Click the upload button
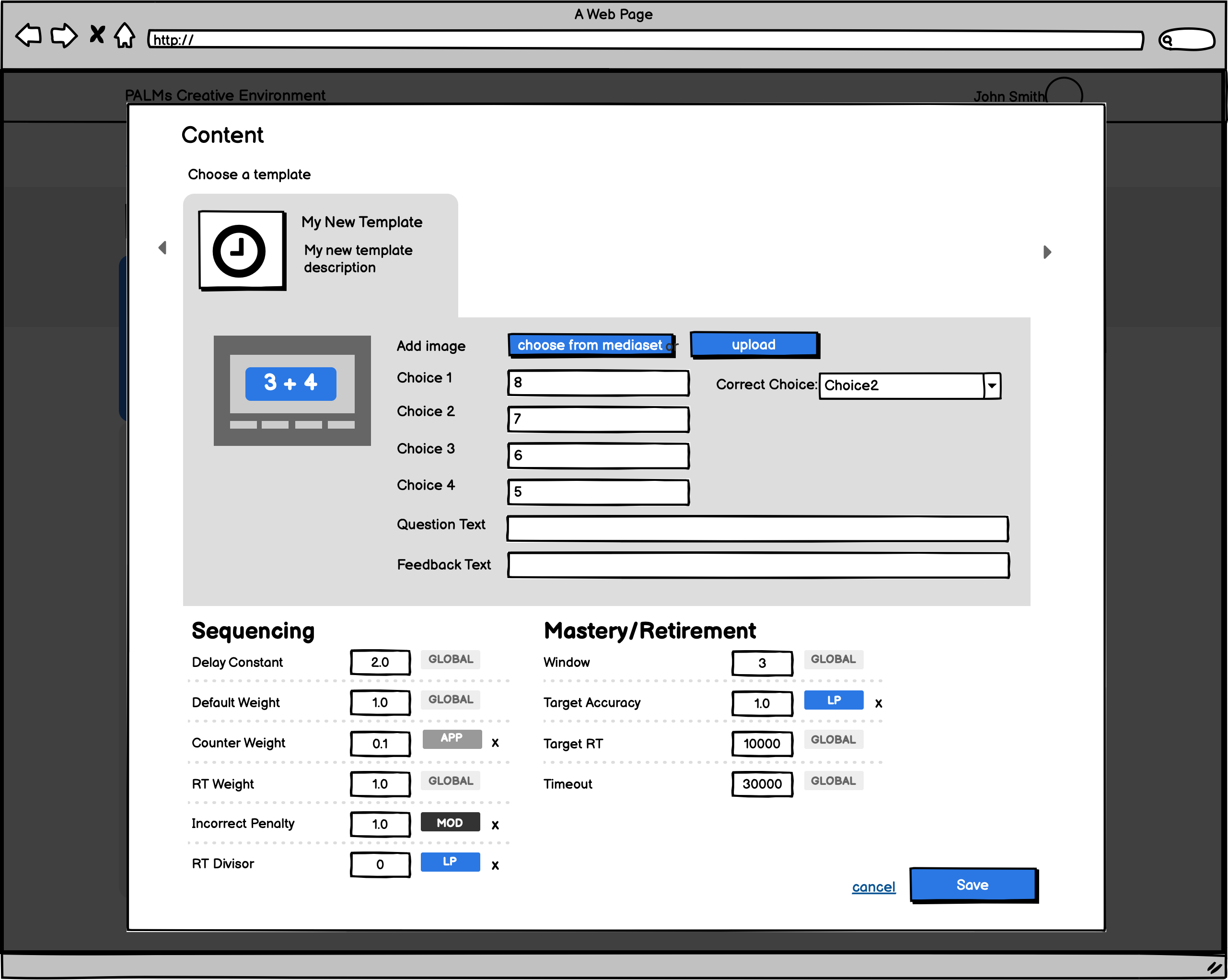 (753, 345)
